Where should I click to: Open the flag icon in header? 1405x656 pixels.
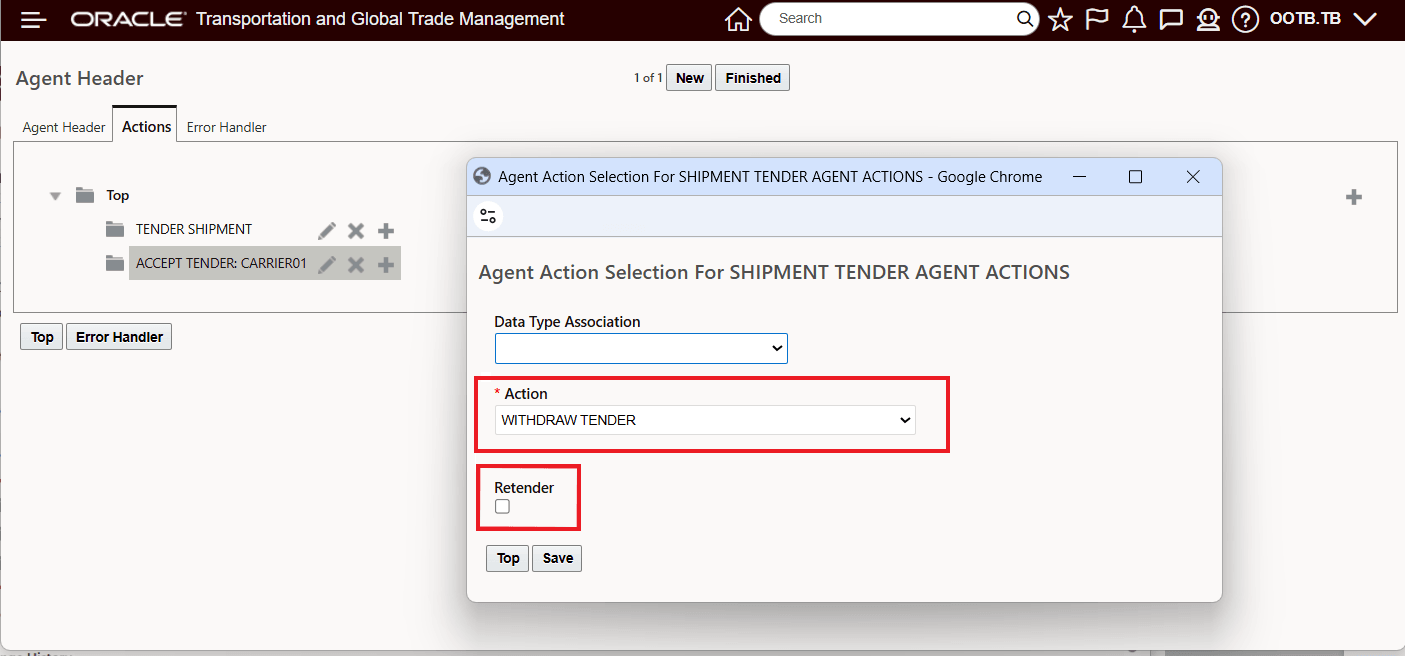pos(1097,19)
